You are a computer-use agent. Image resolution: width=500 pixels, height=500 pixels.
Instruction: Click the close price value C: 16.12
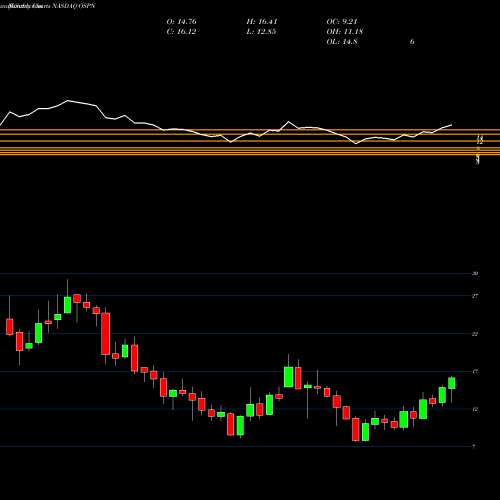[181, 32]
